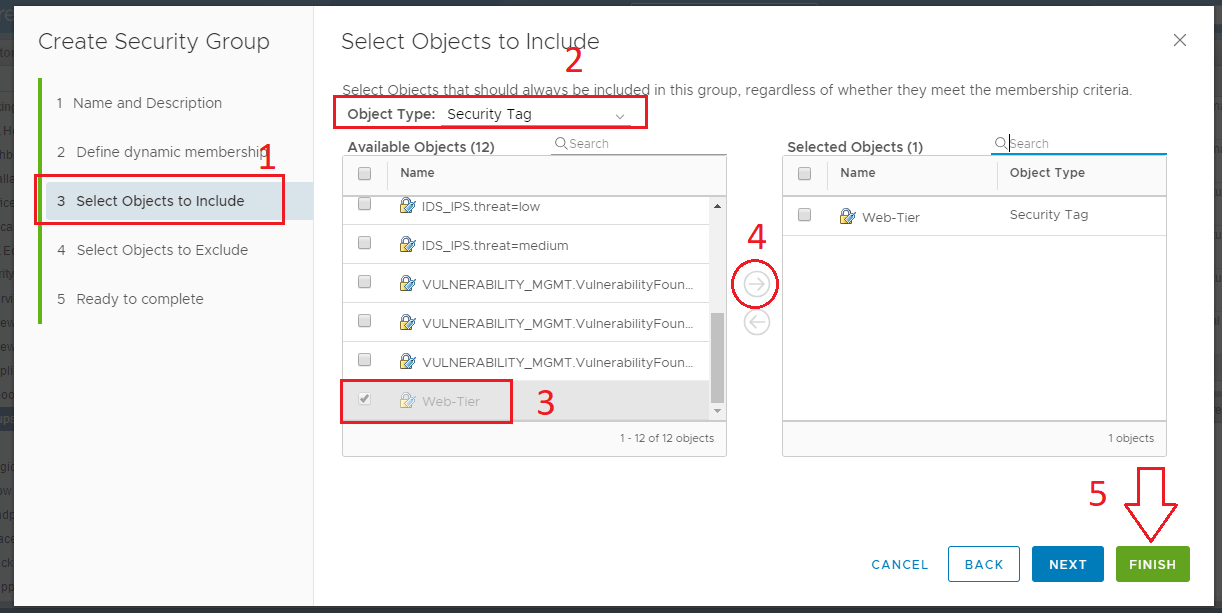Tick the IDS_IPS.threat=medium checkbox

(365, 243)
